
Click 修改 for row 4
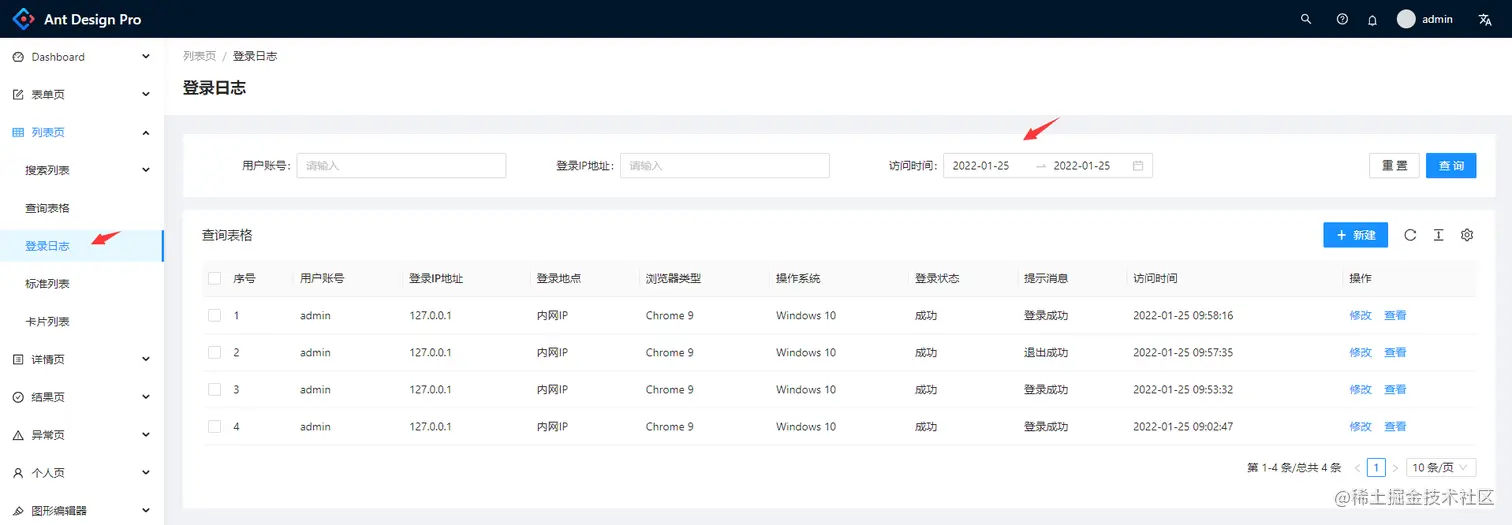1360,426
